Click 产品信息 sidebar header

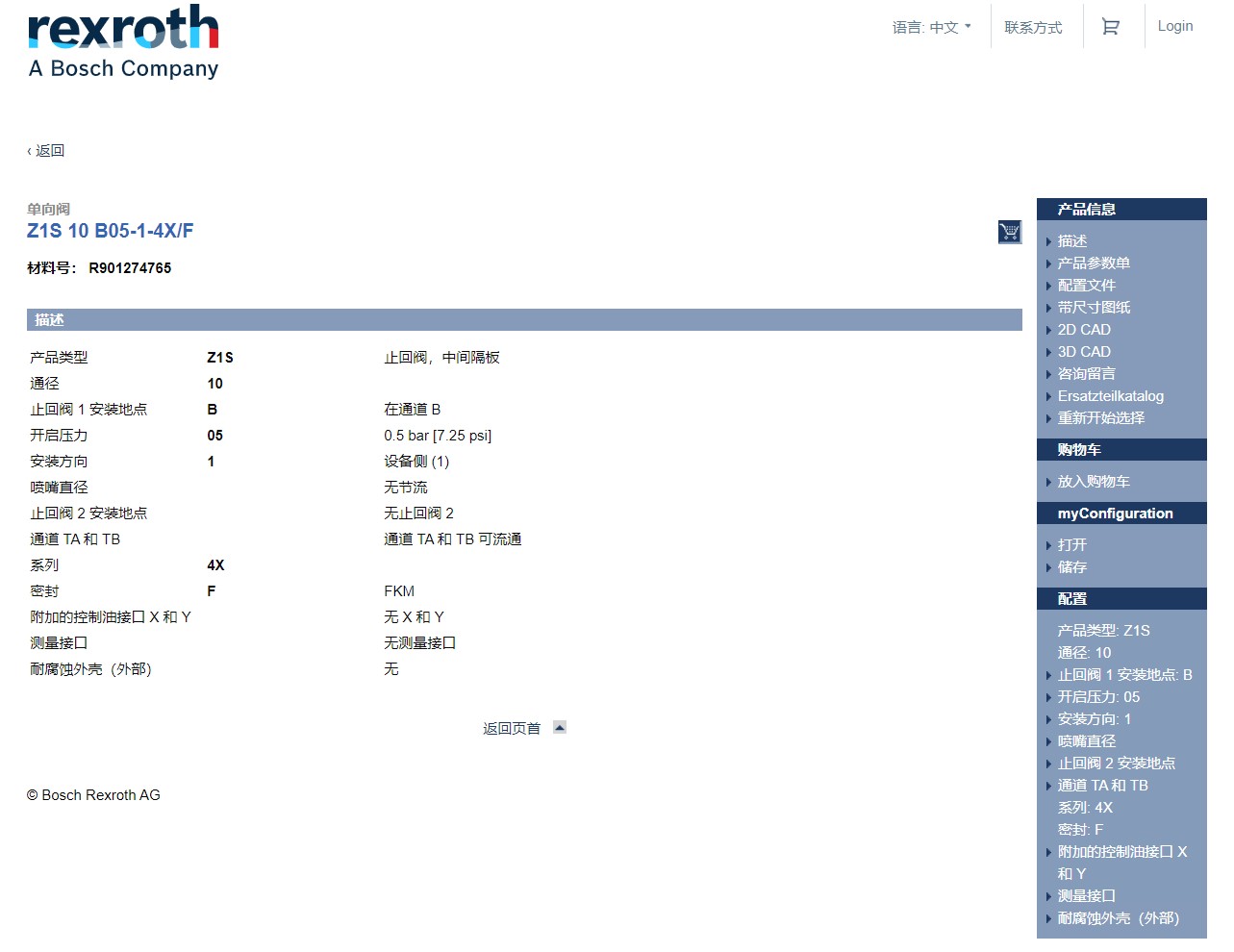[1121, 209]
